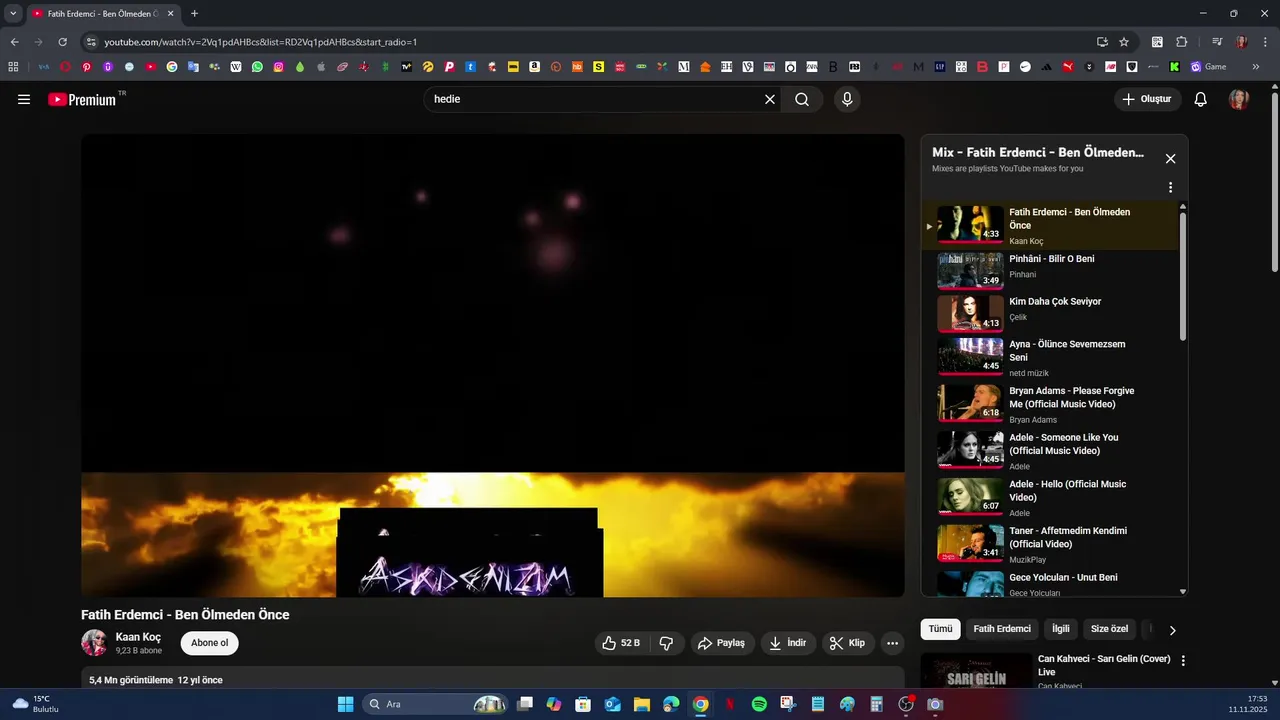This screenshot has width=1280, height=720.
Task: Open the Game bookmark
Action: [1208, 67]
